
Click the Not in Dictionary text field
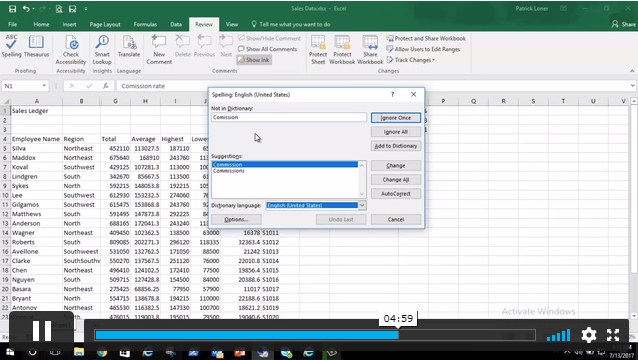[x=288, y=117]
